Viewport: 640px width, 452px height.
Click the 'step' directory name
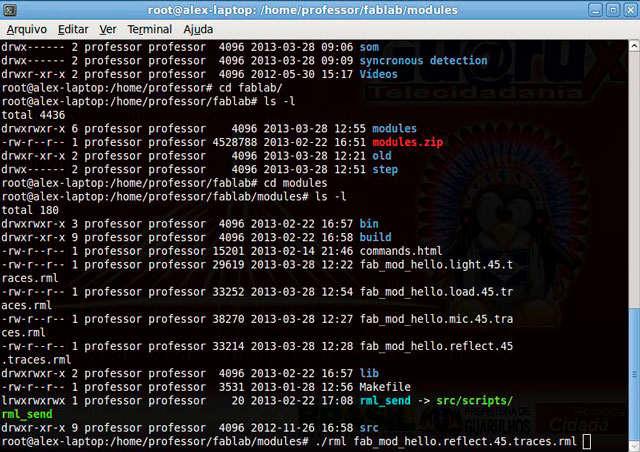click(x=385, y=169)
